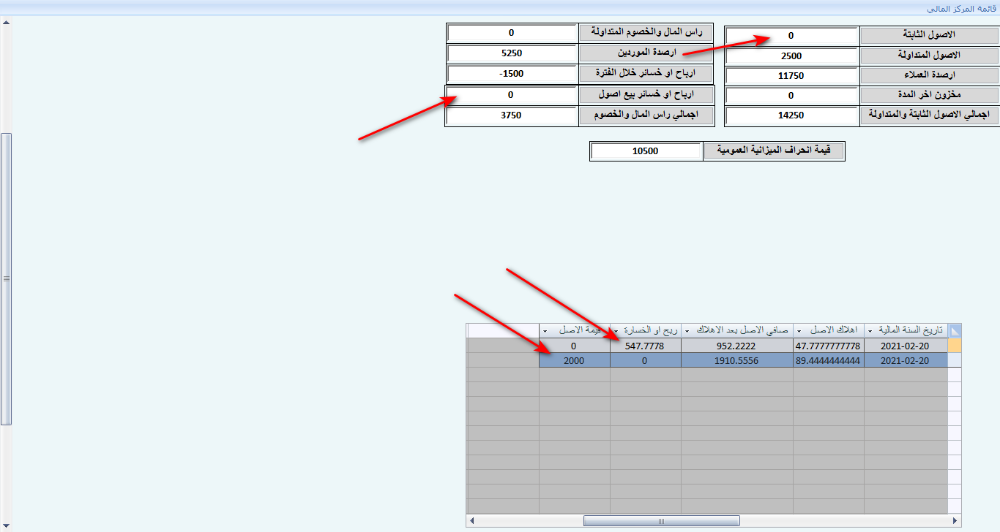Click the اجمالي راس المال والخصوم field showing 3750
The height and width of the screenshot is (532, 1000).
click(511, 116)
